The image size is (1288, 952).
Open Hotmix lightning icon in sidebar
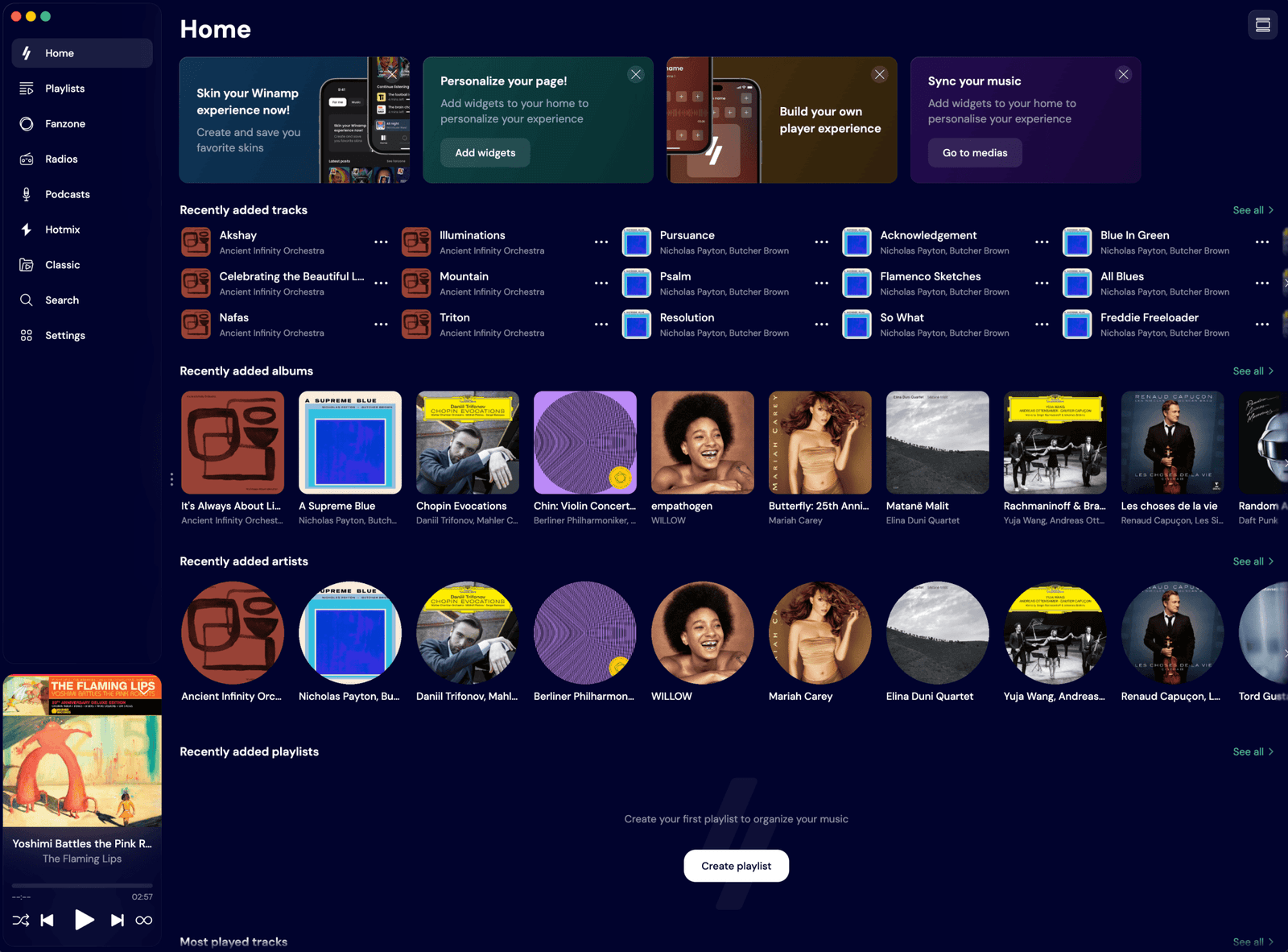tap(27, 230)
